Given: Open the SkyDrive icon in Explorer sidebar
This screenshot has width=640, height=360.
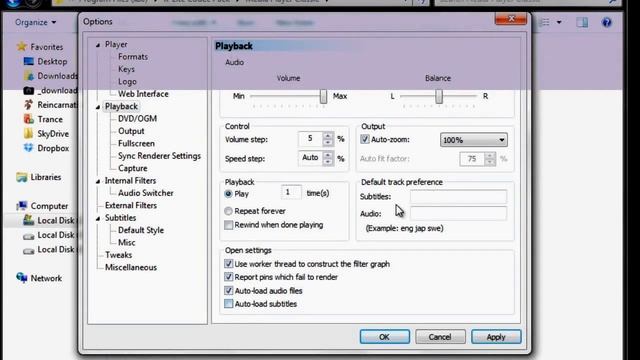Looking at the screenshot, I should click(29, 133).
